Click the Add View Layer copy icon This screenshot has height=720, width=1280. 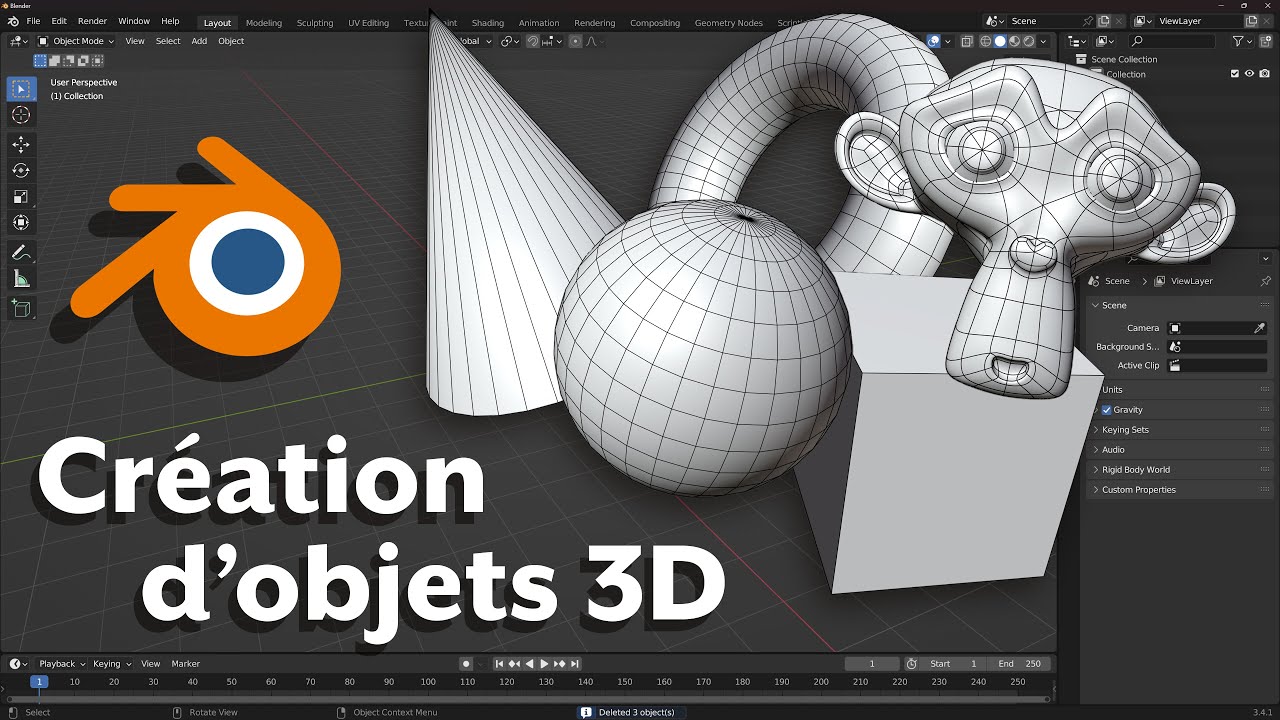[x=1251, y=21]
